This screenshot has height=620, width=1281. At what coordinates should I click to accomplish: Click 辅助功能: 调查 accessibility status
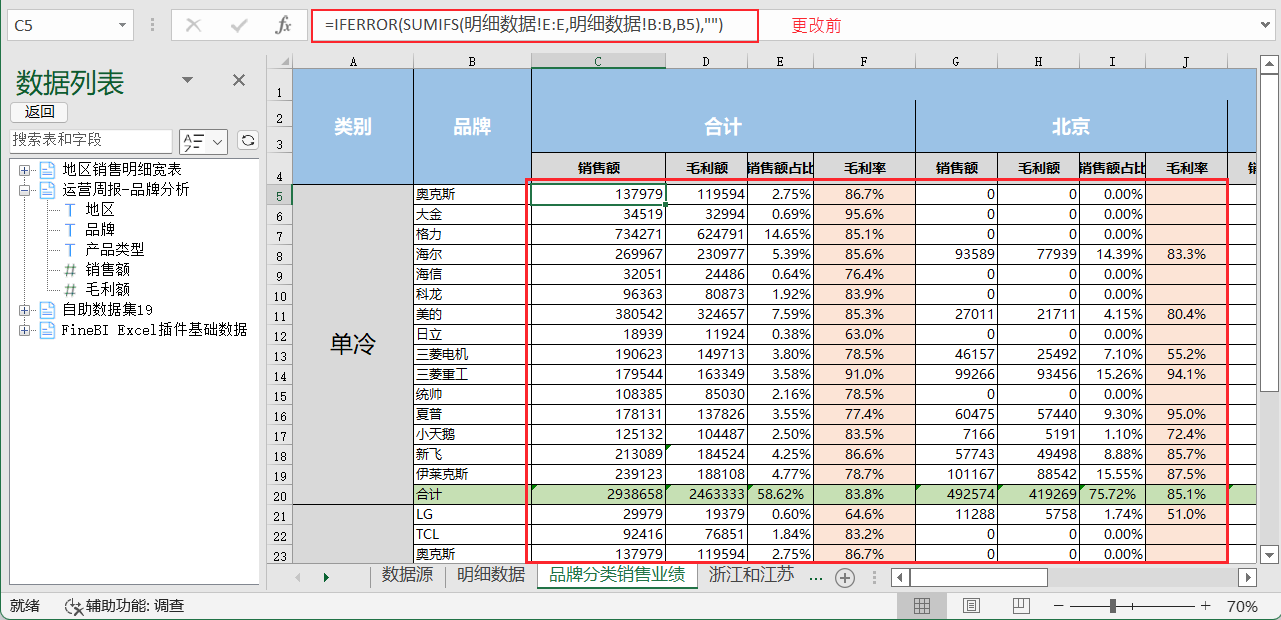coord(124,606)
